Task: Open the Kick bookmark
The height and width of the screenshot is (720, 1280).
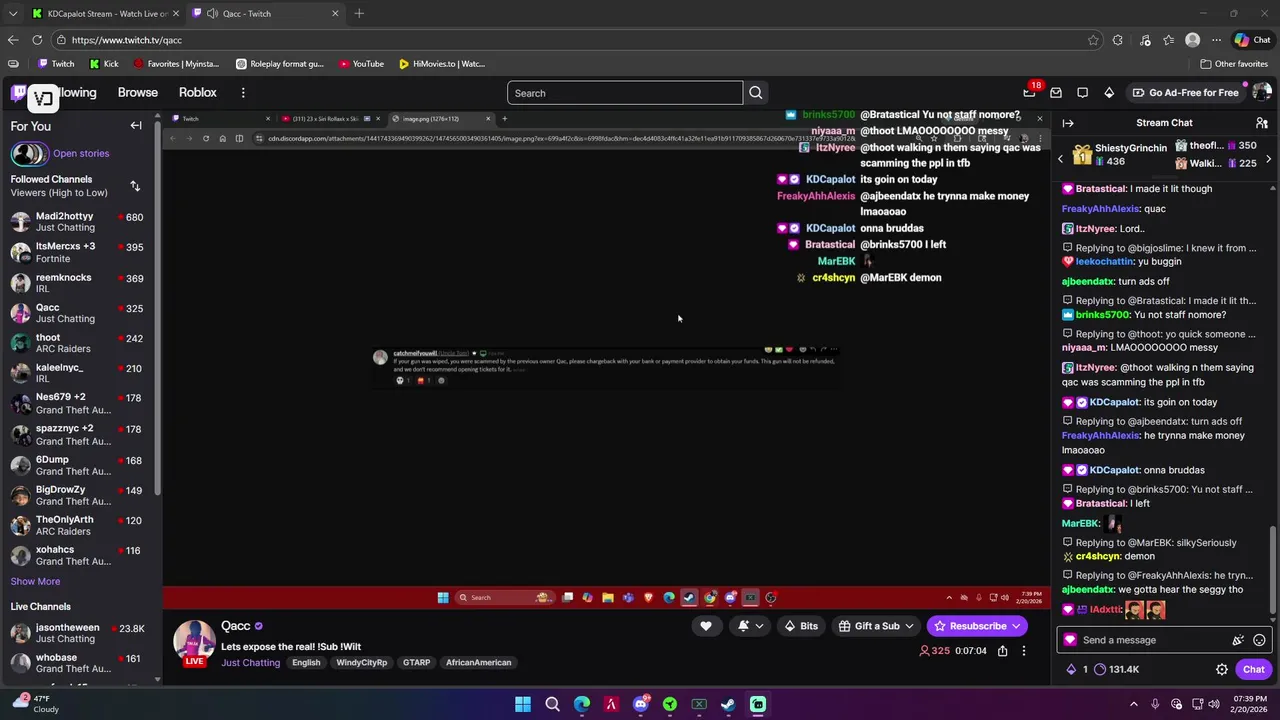Action: point(104,63)
